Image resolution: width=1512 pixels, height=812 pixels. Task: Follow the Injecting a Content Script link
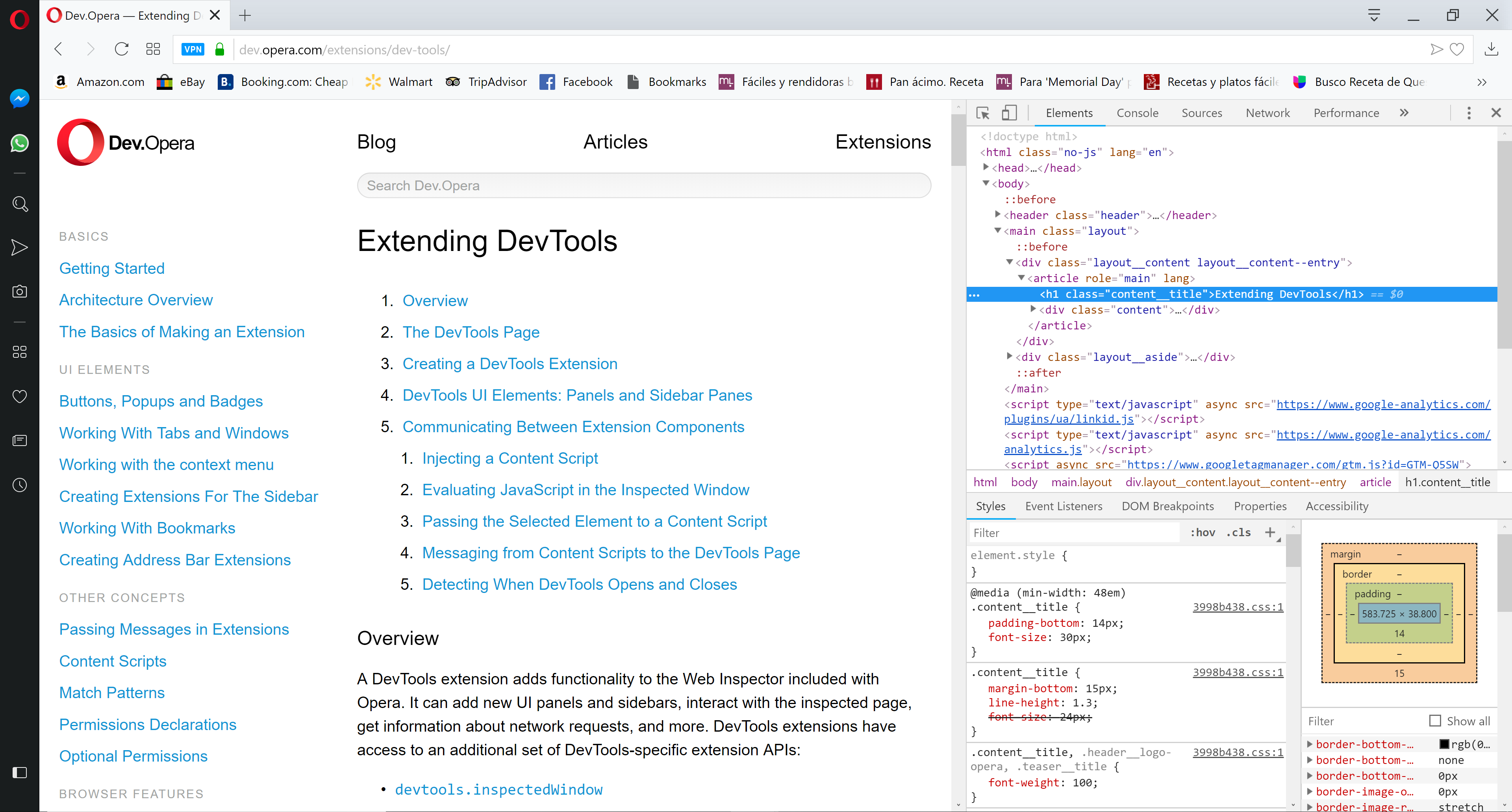click(x=510, y=458)
